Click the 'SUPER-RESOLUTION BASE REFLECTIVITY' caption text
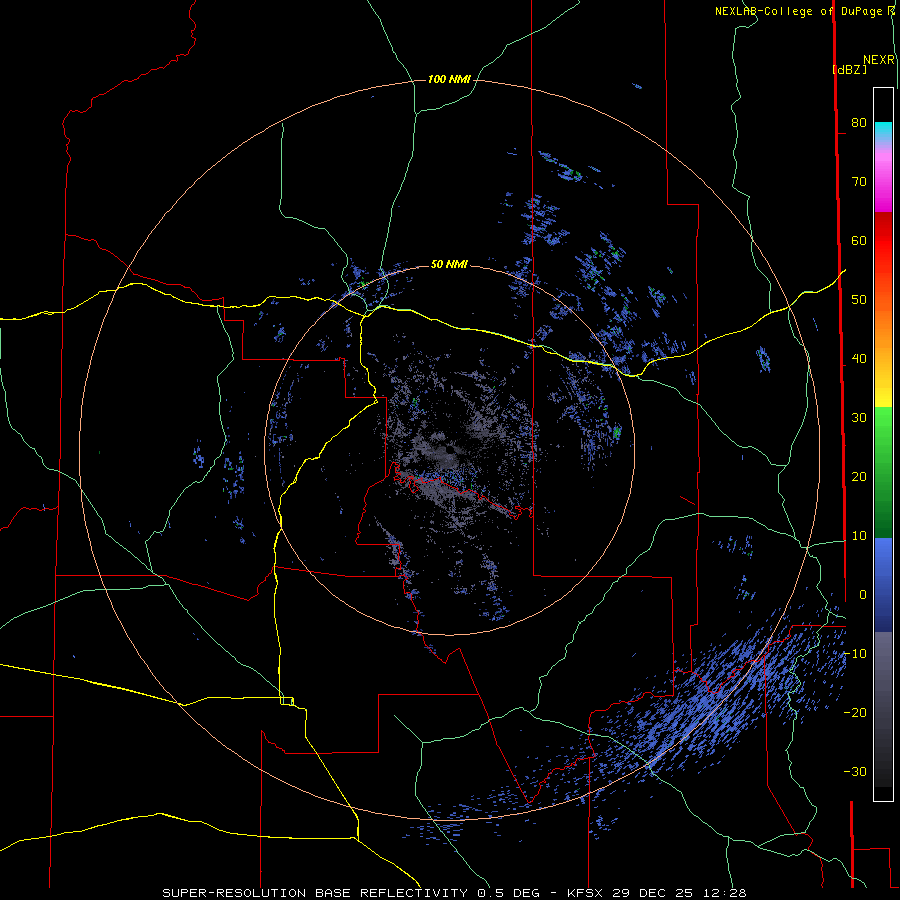Image resolution: width=900 pixels, height=900 pixels. pyautogui.click(x=315, y=893)
